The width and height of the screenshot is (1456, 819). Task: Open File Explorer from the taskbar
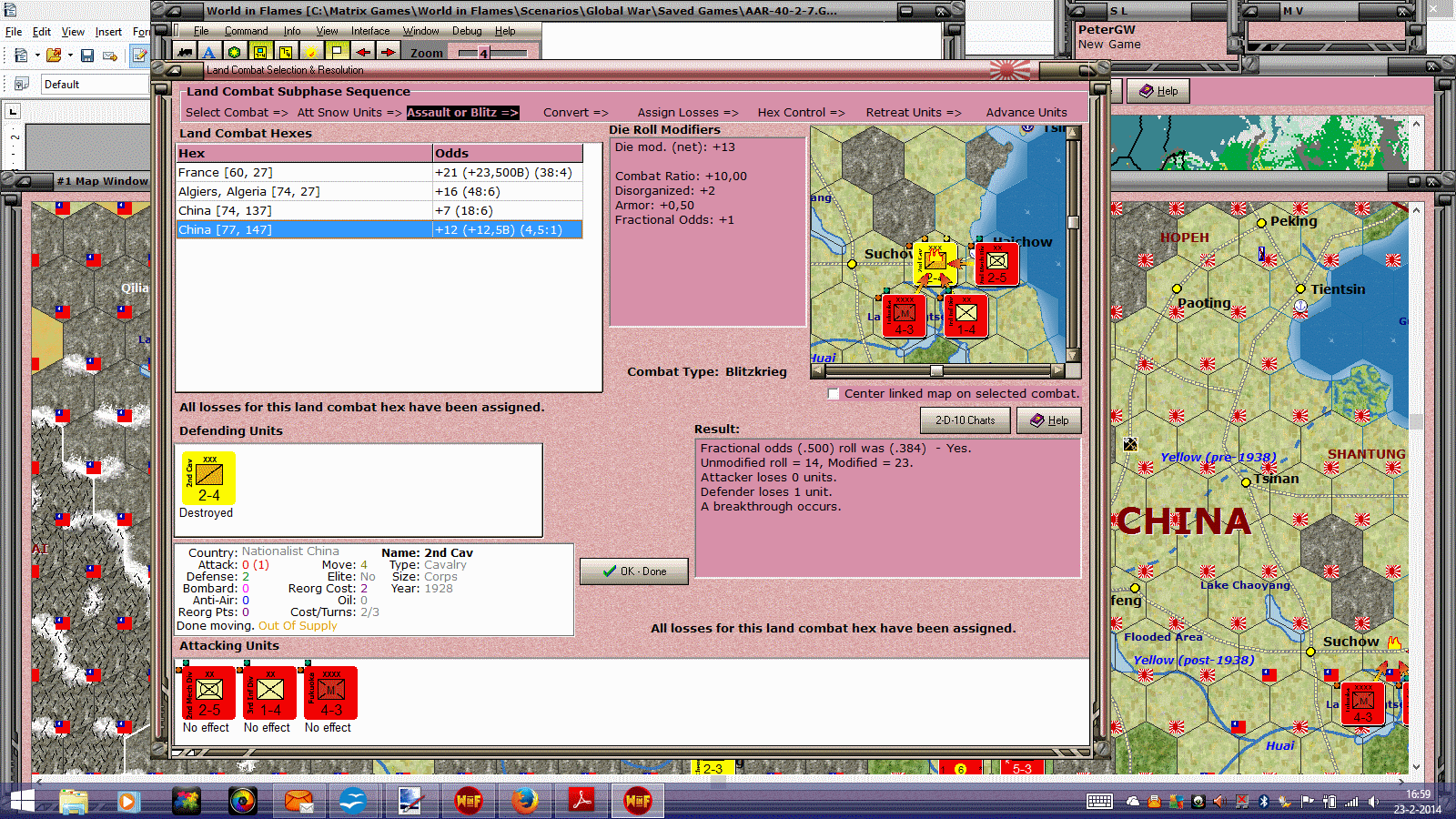click(x=74, y=802)
